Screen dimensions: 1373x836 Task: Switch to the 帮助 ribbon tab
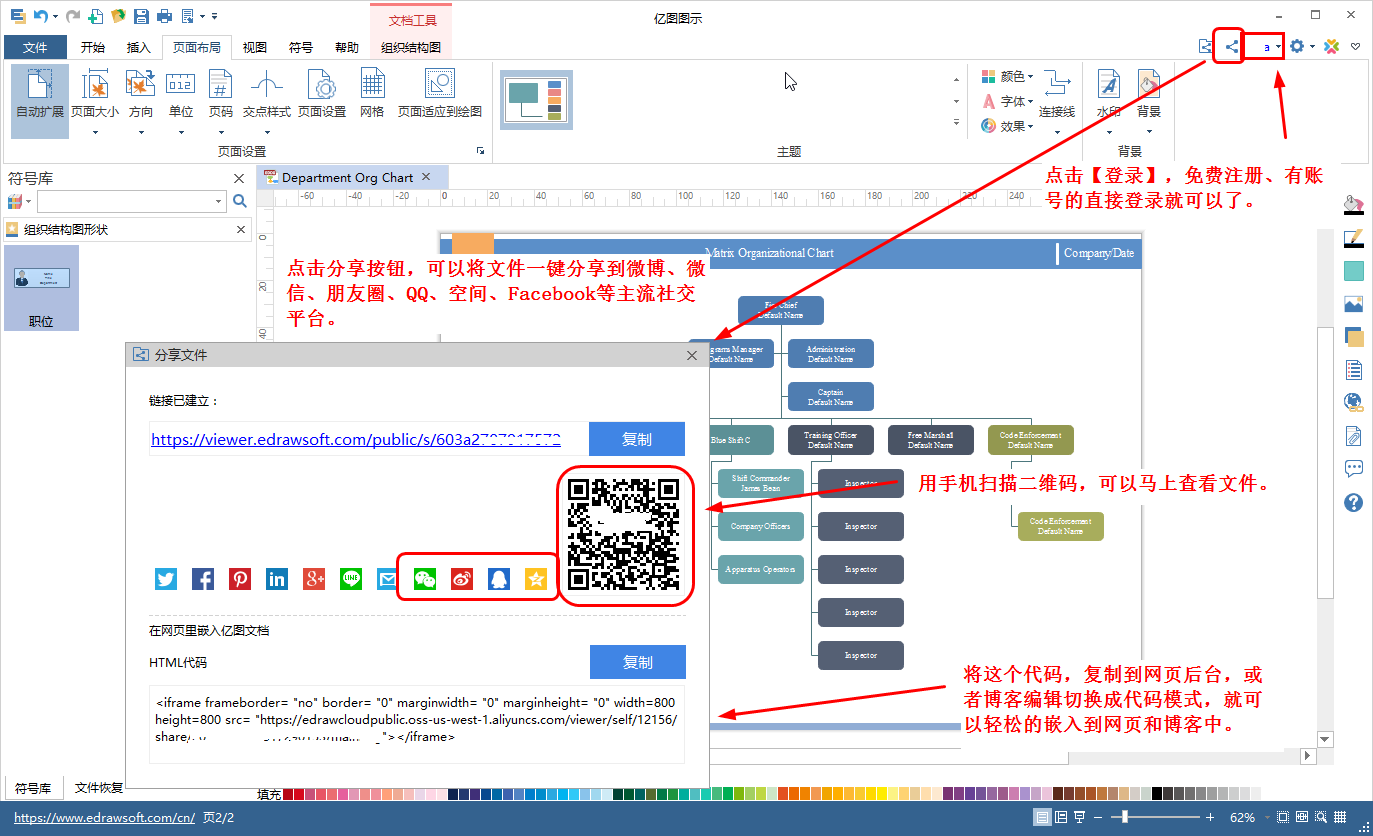pyautogui.click(x=347, y=47)
